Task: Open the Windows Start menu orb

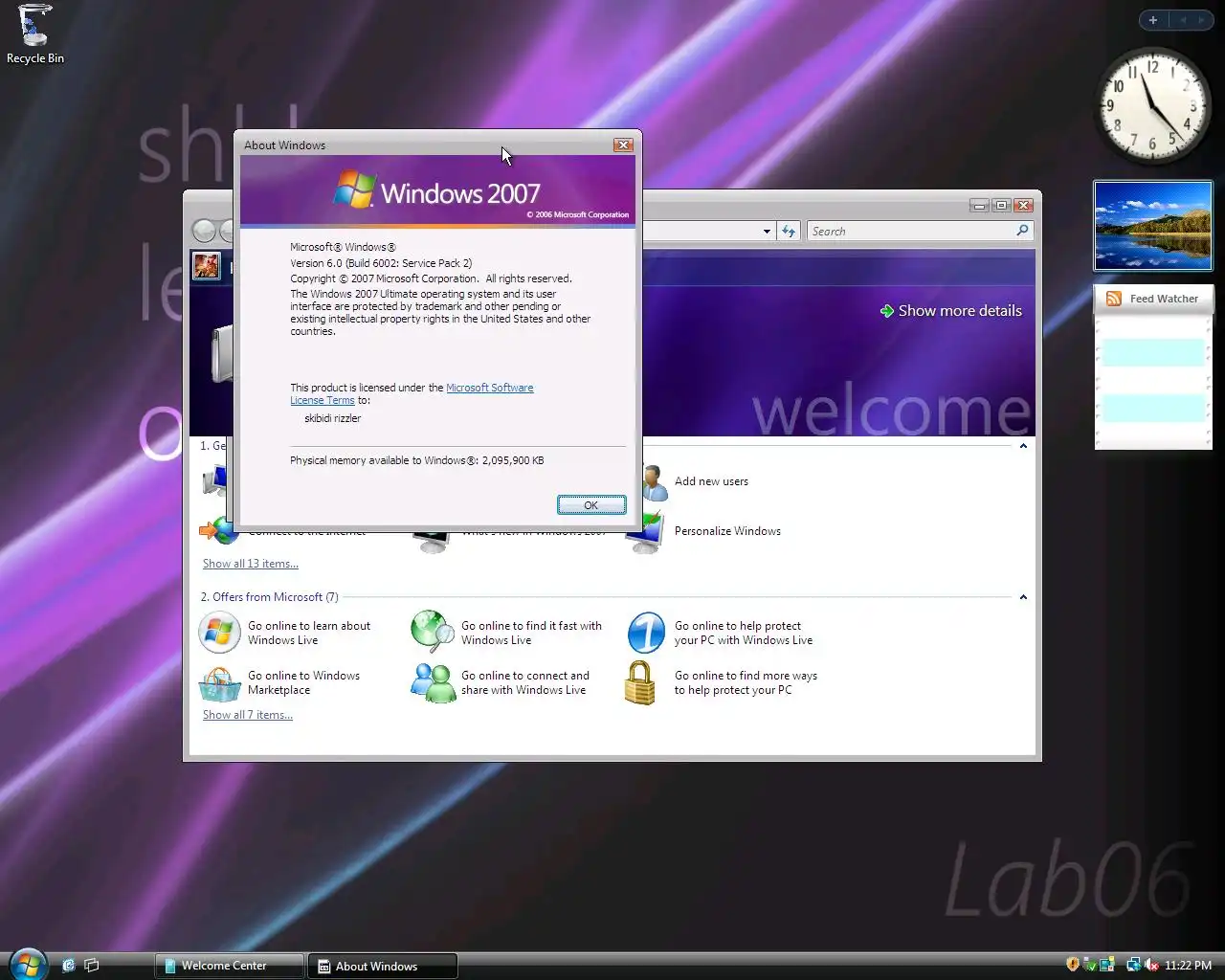Action: (x=28, y=964)
